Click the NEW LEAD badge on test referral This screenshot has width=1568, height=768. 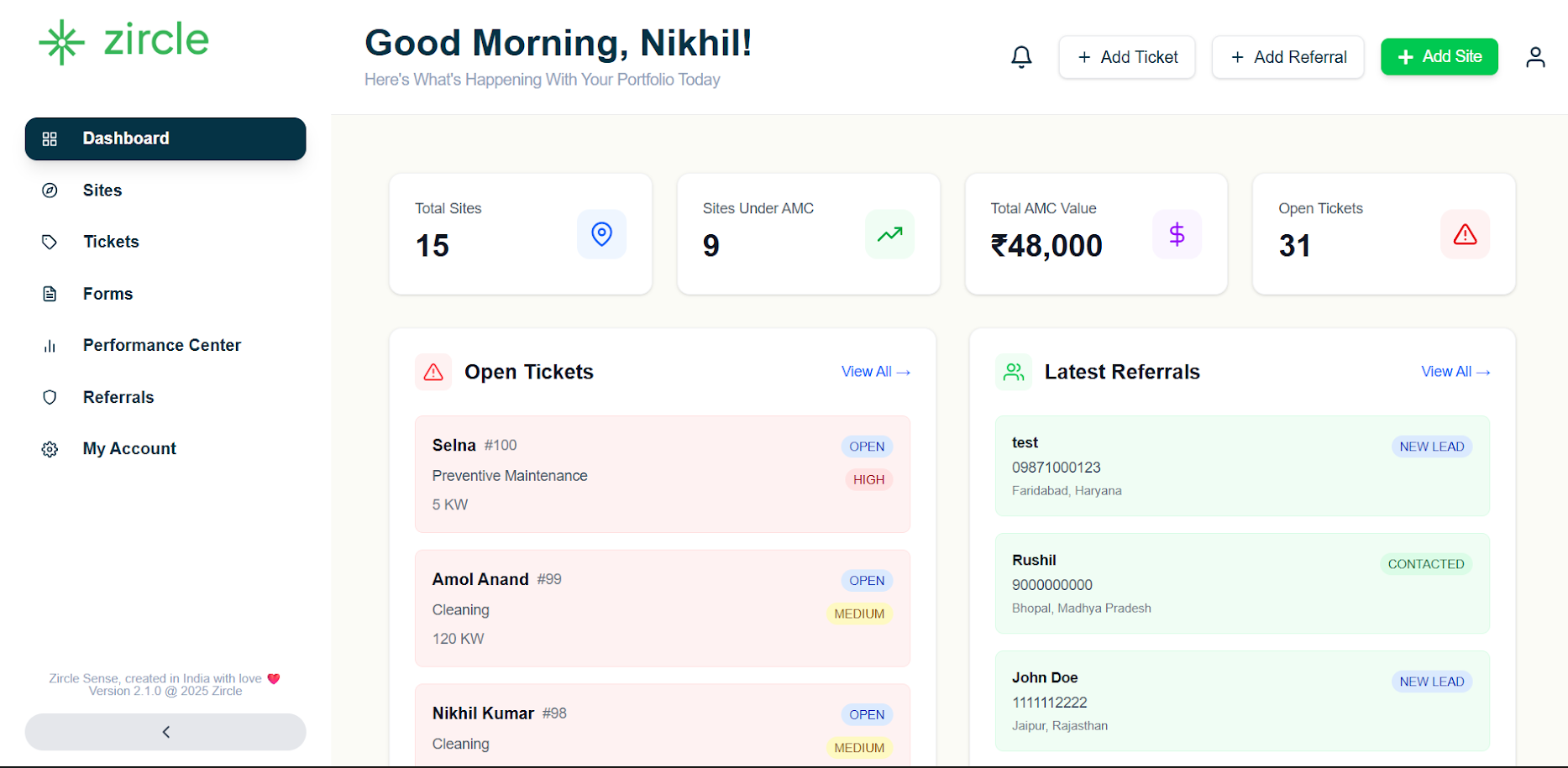(x=1432, y=447)
